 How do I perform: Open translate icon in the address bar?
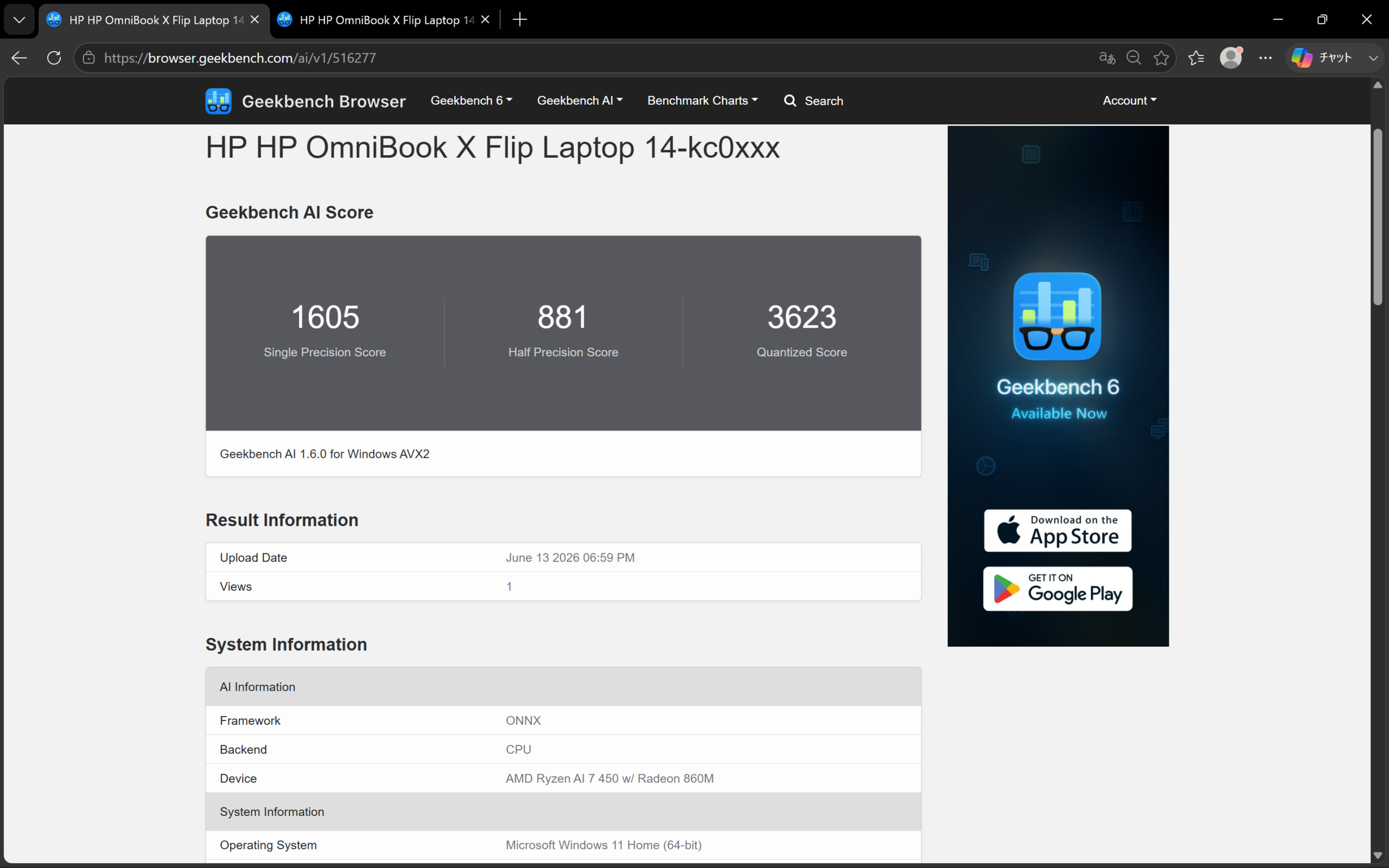[x=1107, y=58]
